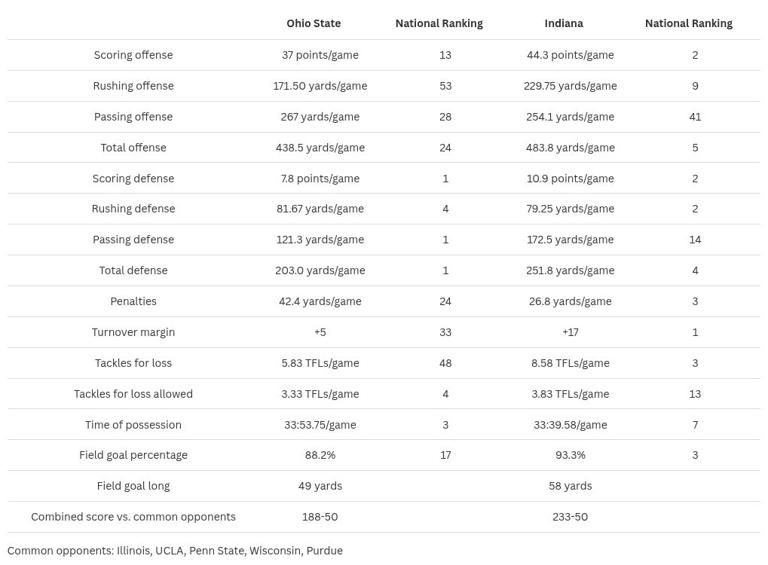Image resolution: width=768 pixels, height=565 pixels.
Task: Select the Scoring offense row label
Action: [x=133, y=55]
